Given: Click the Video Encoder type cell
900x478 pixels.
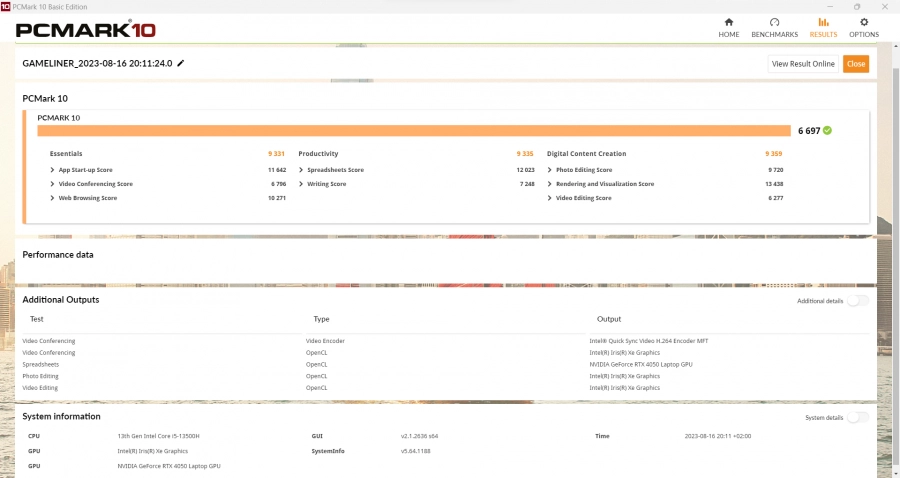Looking at the screenshot, I should pyautogui.click(x=325, y=341).
